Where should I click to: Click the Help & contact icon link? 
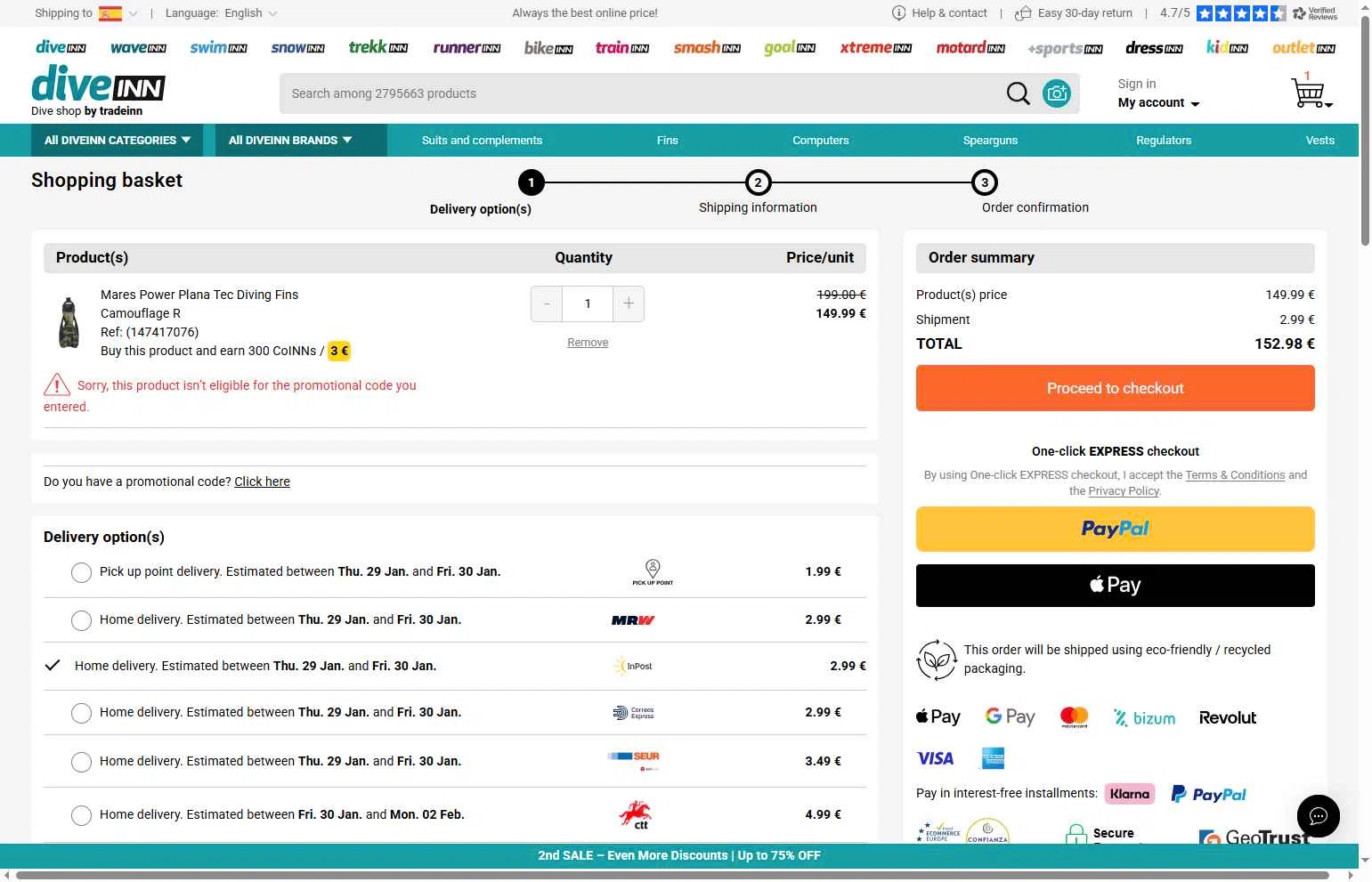click(x=939, y=13)
